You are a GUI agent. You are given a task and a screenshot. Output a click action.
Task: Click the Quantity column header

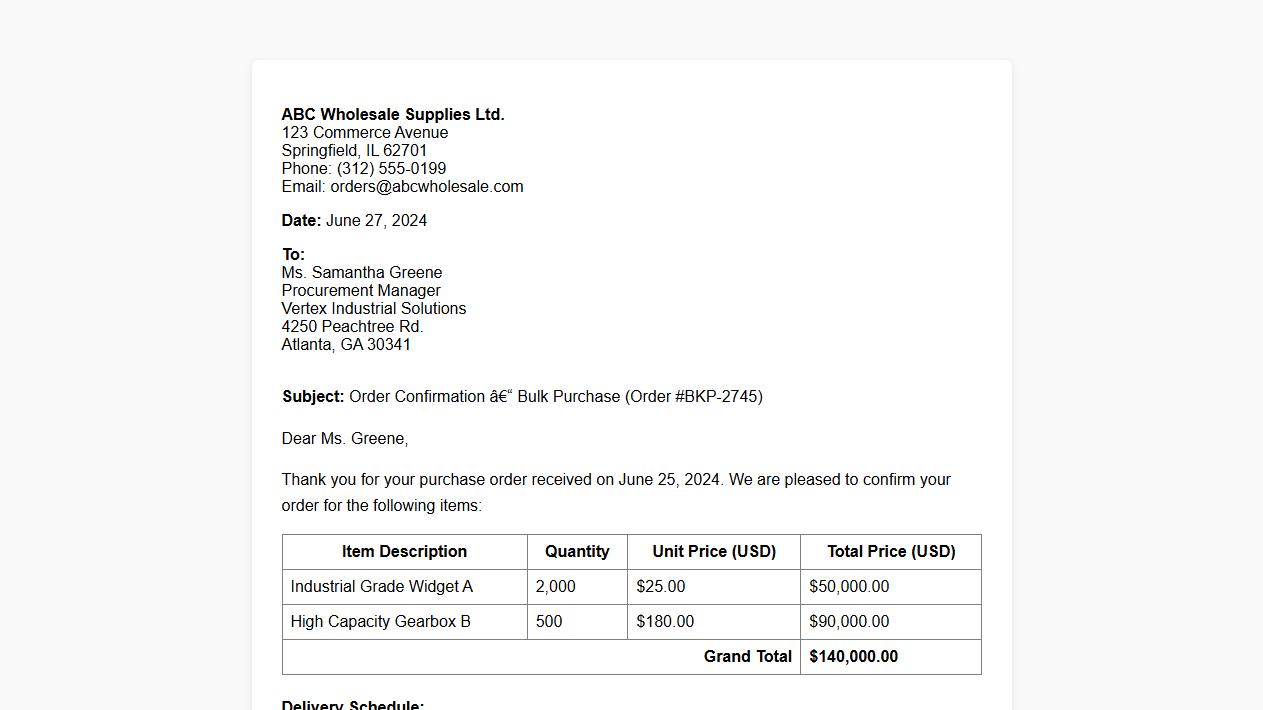pyautogui.click(x=577, y=552)
